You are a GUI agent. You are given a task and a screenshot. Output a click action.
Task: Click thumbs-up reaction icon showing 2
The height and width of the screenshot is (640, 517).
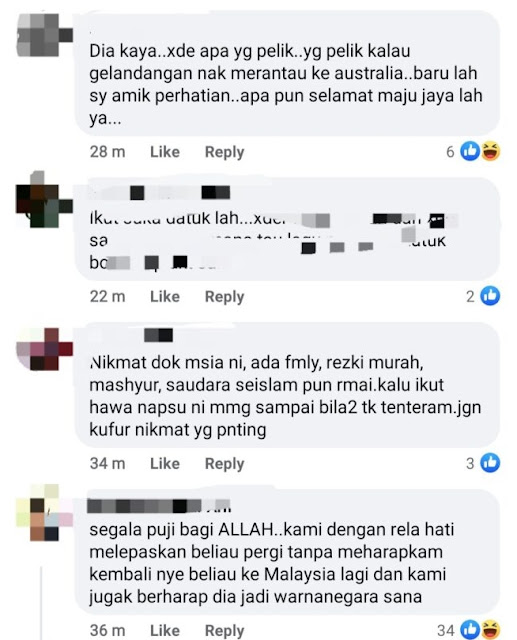pyautogui.click(x=490, y=296)
